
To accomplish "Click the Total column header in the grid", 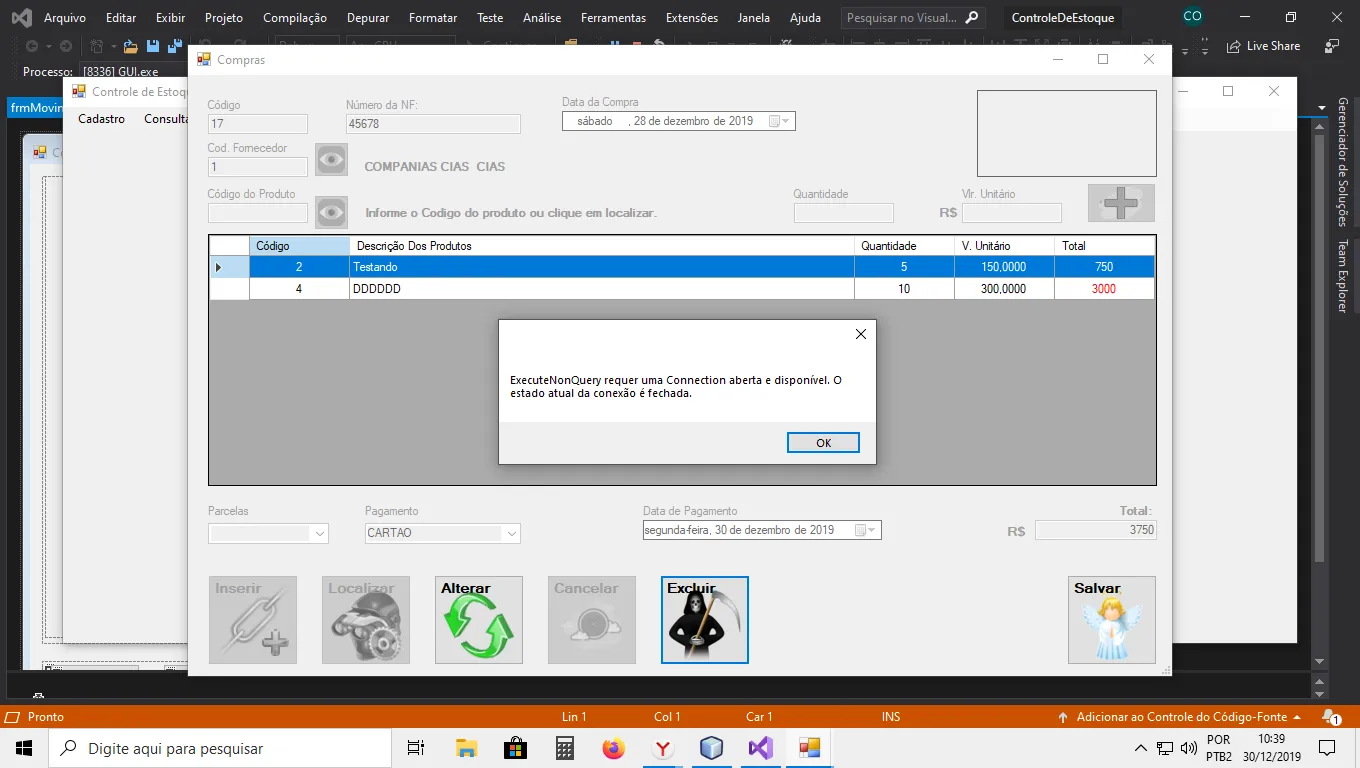I will (1104, 246).
